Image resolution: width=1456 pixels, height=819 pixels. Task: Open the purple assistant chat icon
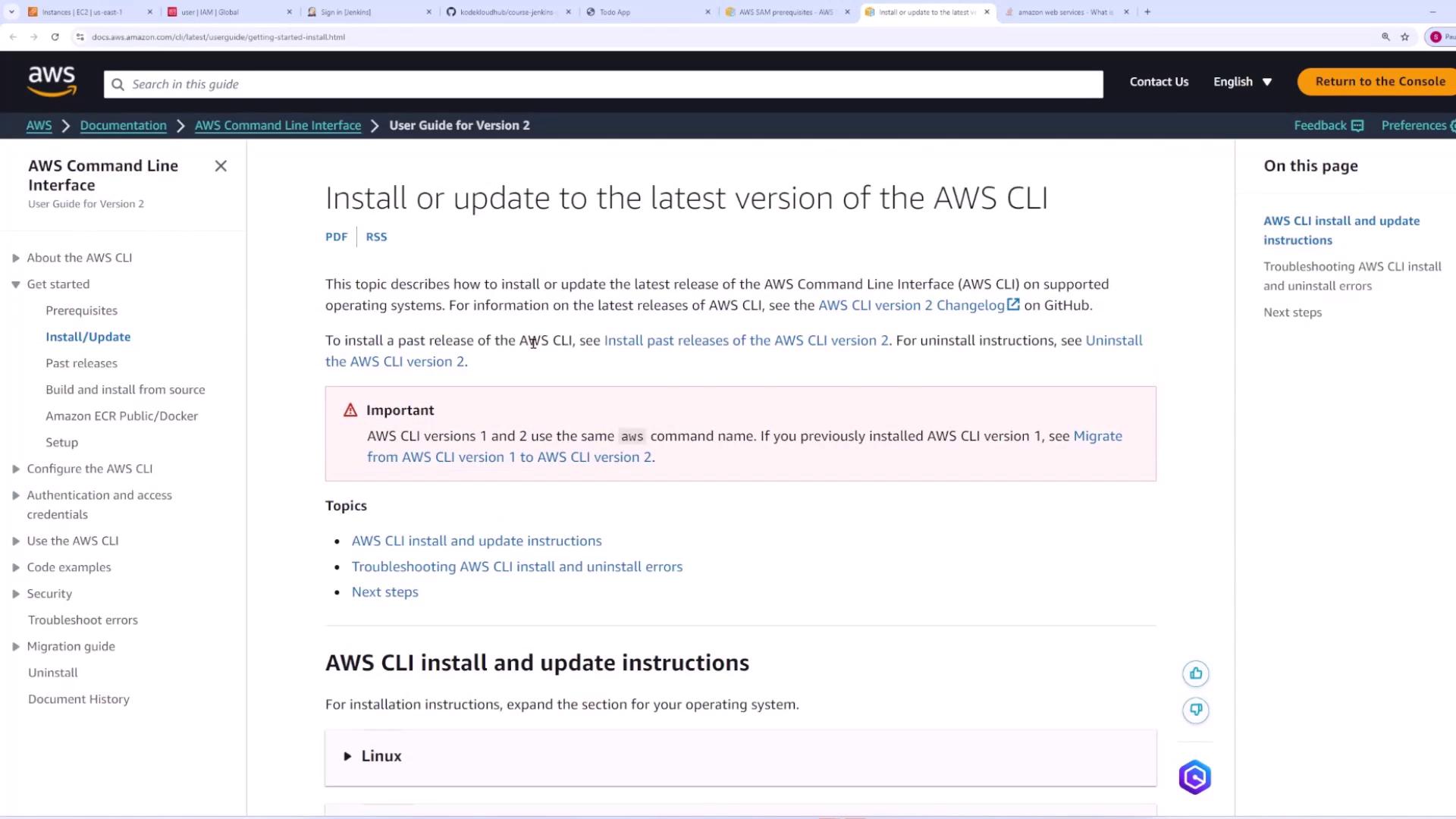[1194, 777]
